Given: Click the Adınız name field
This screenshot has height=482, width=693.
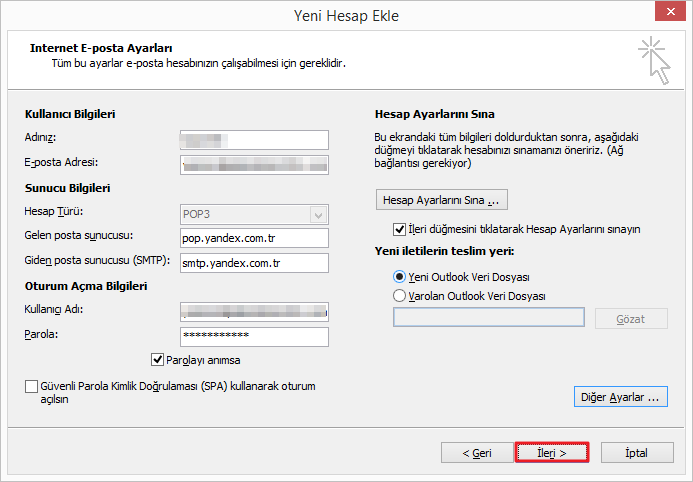Looking at the screenshot, I should pyautogui.click(x=254, y=139).
